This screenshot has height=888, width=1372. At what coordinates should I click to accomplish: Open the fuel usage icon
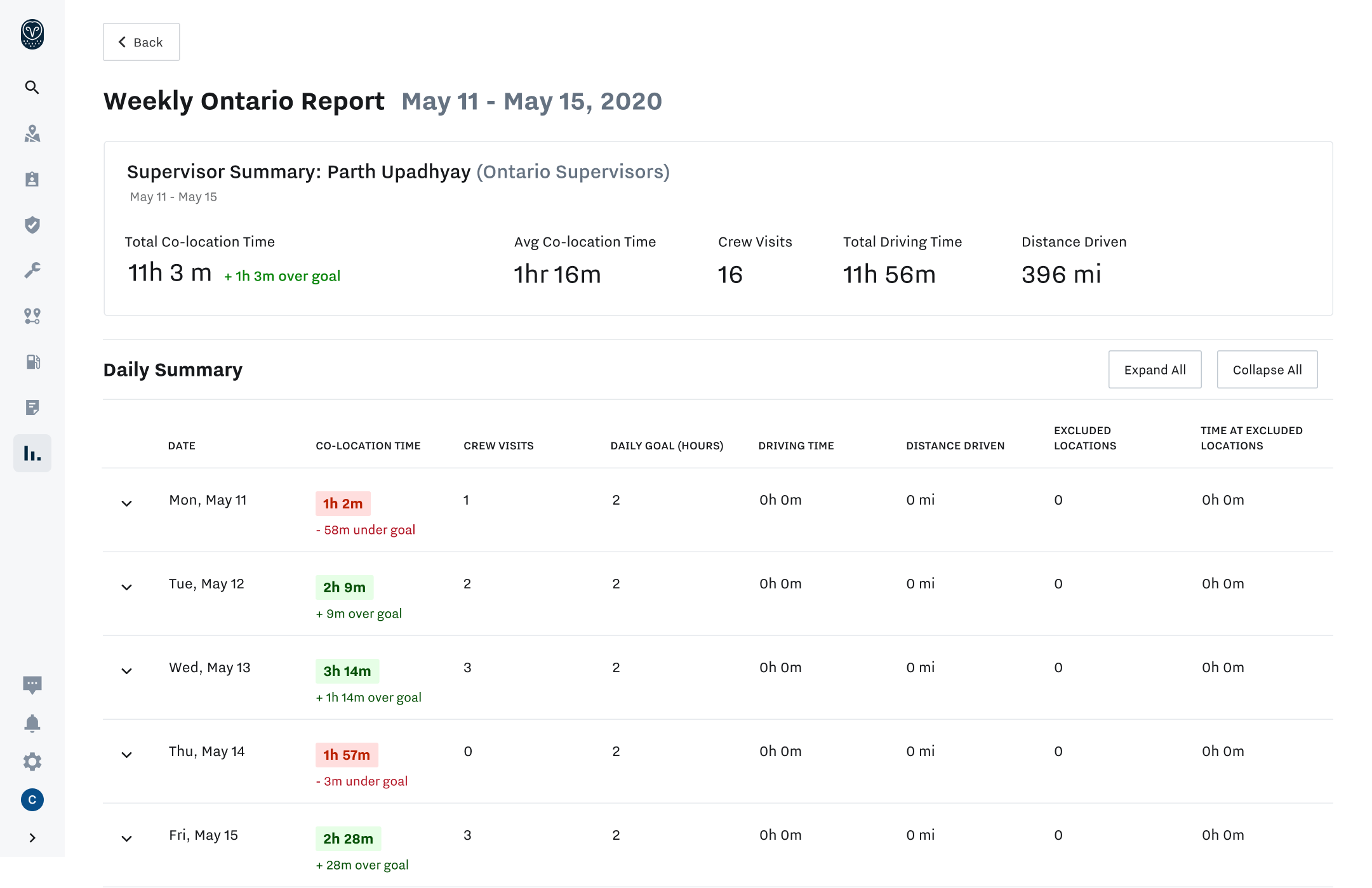tap(32, 362)
